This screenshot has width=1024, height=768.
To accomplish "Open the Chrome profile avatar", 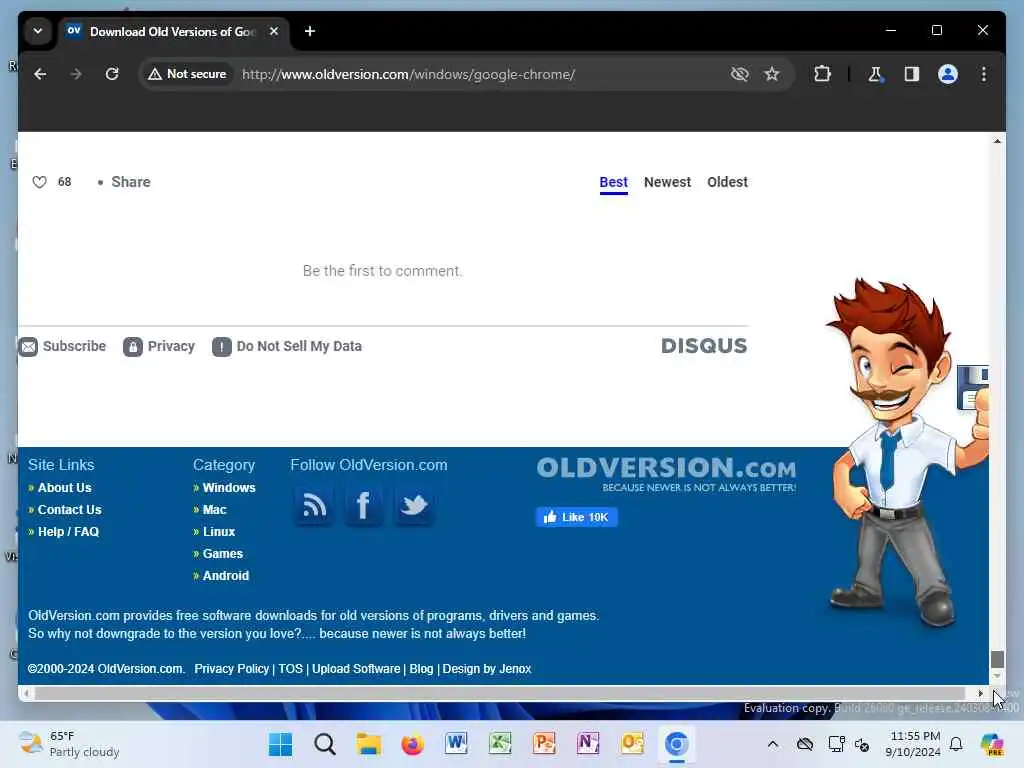I will (x=948, y=74).
